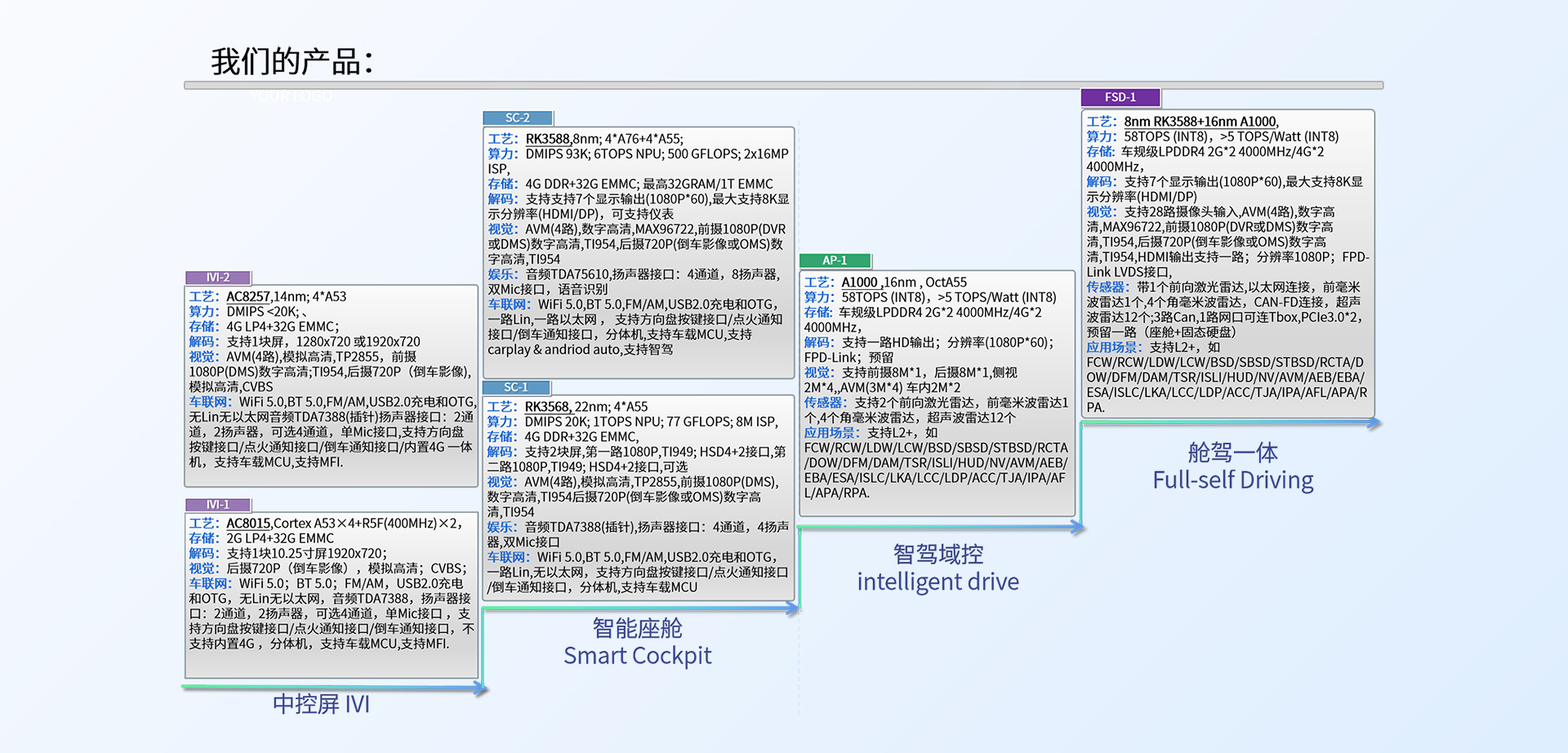Select 车联网: label in IVI-1 box
Image resolution: width=1568 pixels, height=753 pixels.
click(x=211, y=584)
